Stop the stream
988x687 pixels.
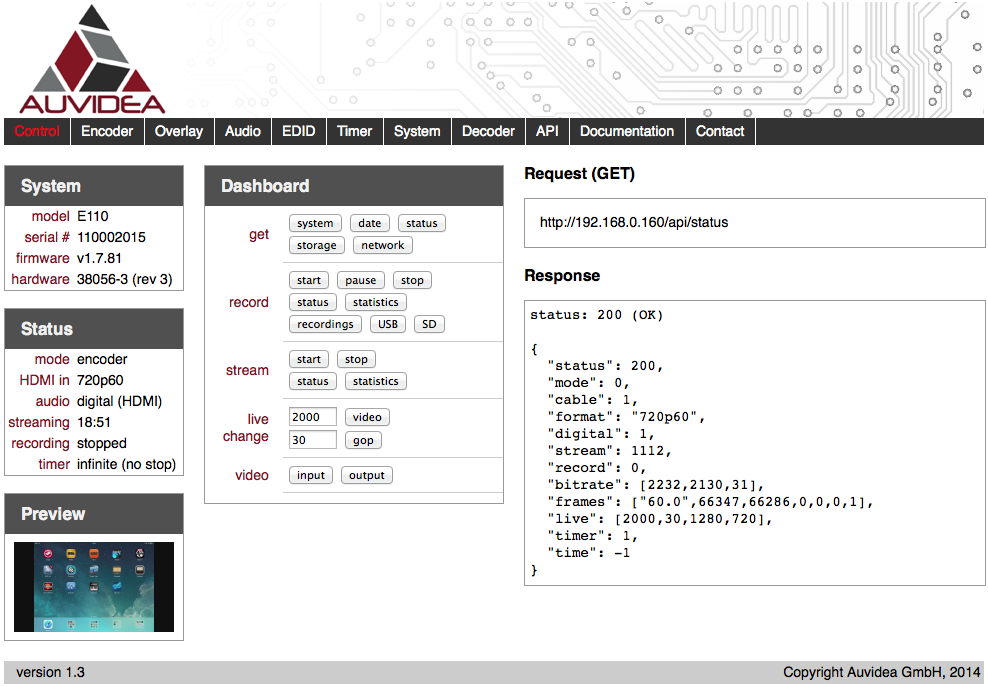click(x=356, y=359)
